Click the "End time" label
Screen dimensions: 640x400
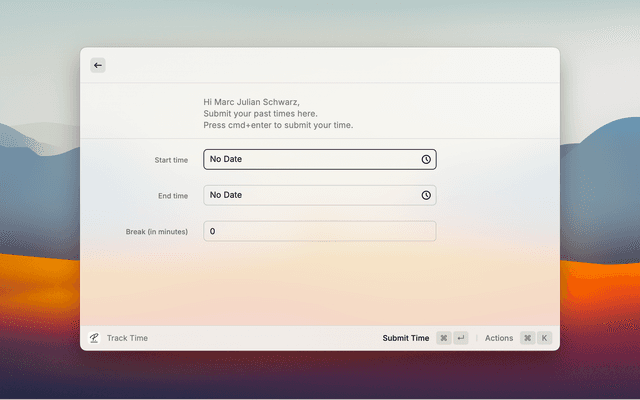[x=172, y=196]
